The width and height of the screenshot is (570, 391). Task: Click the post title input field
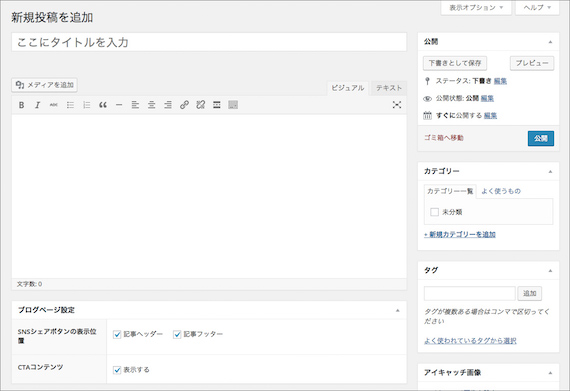click(209, 42)
